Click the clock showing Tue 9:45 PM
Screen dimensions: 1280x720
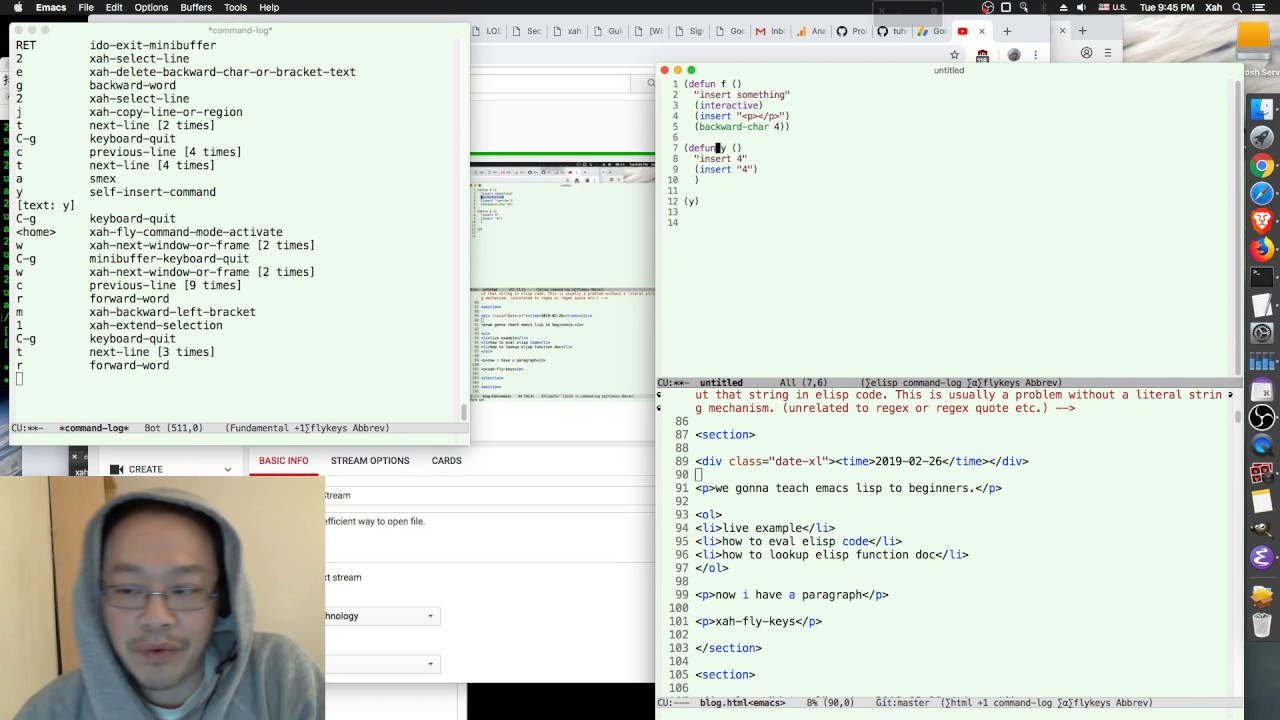coord(1167,7)
